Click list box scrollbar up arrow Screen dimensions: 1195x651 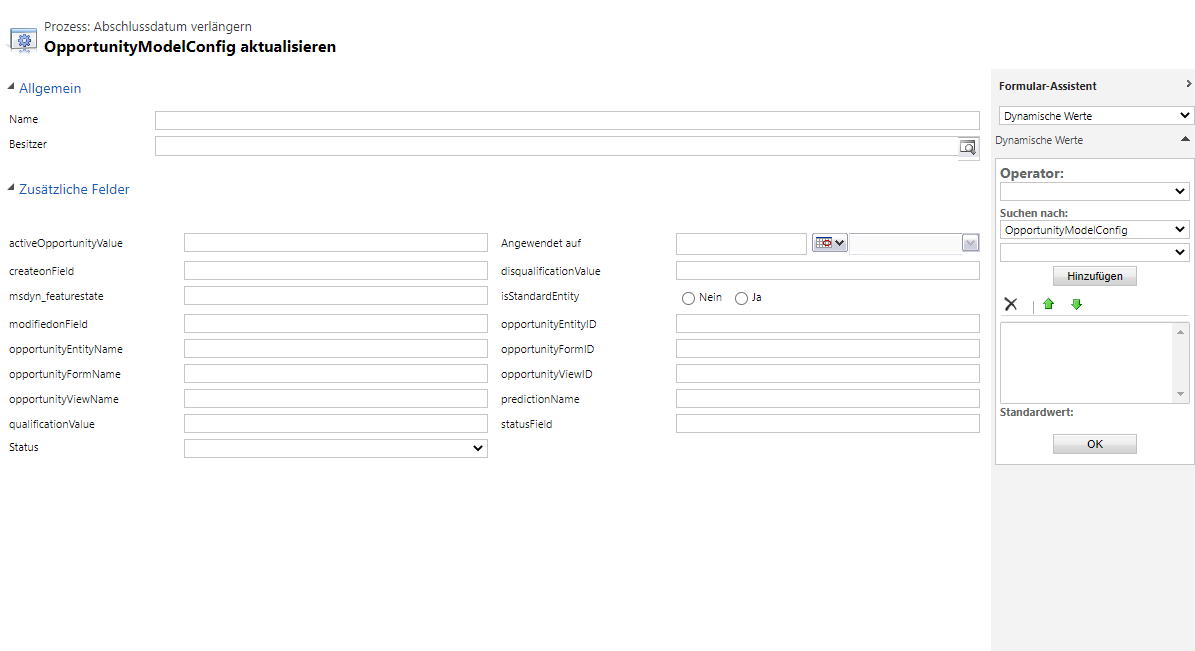point(1181,332)
